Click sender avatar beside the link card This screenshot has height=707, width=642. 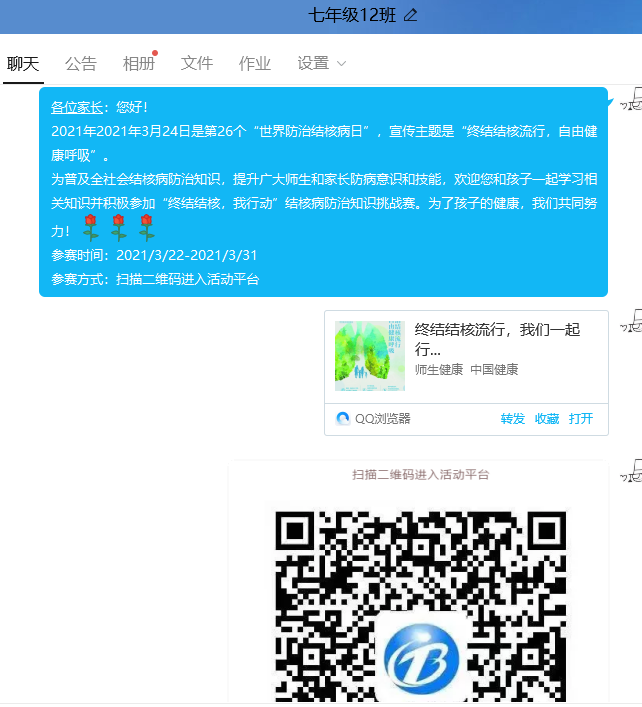coord(633,321)
